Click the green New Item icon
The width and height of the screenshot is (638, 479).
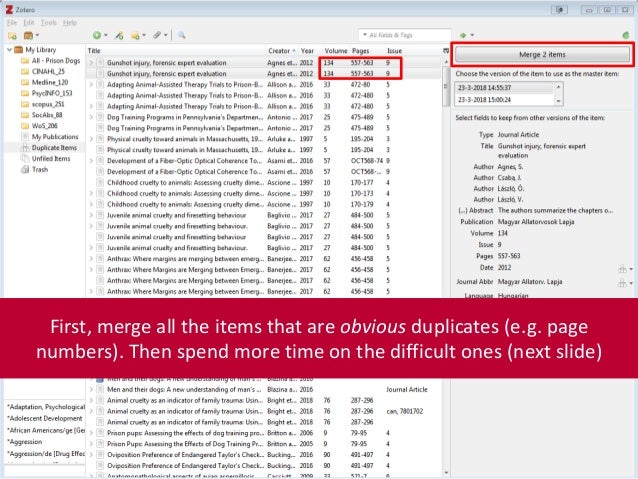pyautogui.click(x=97, y=35)
